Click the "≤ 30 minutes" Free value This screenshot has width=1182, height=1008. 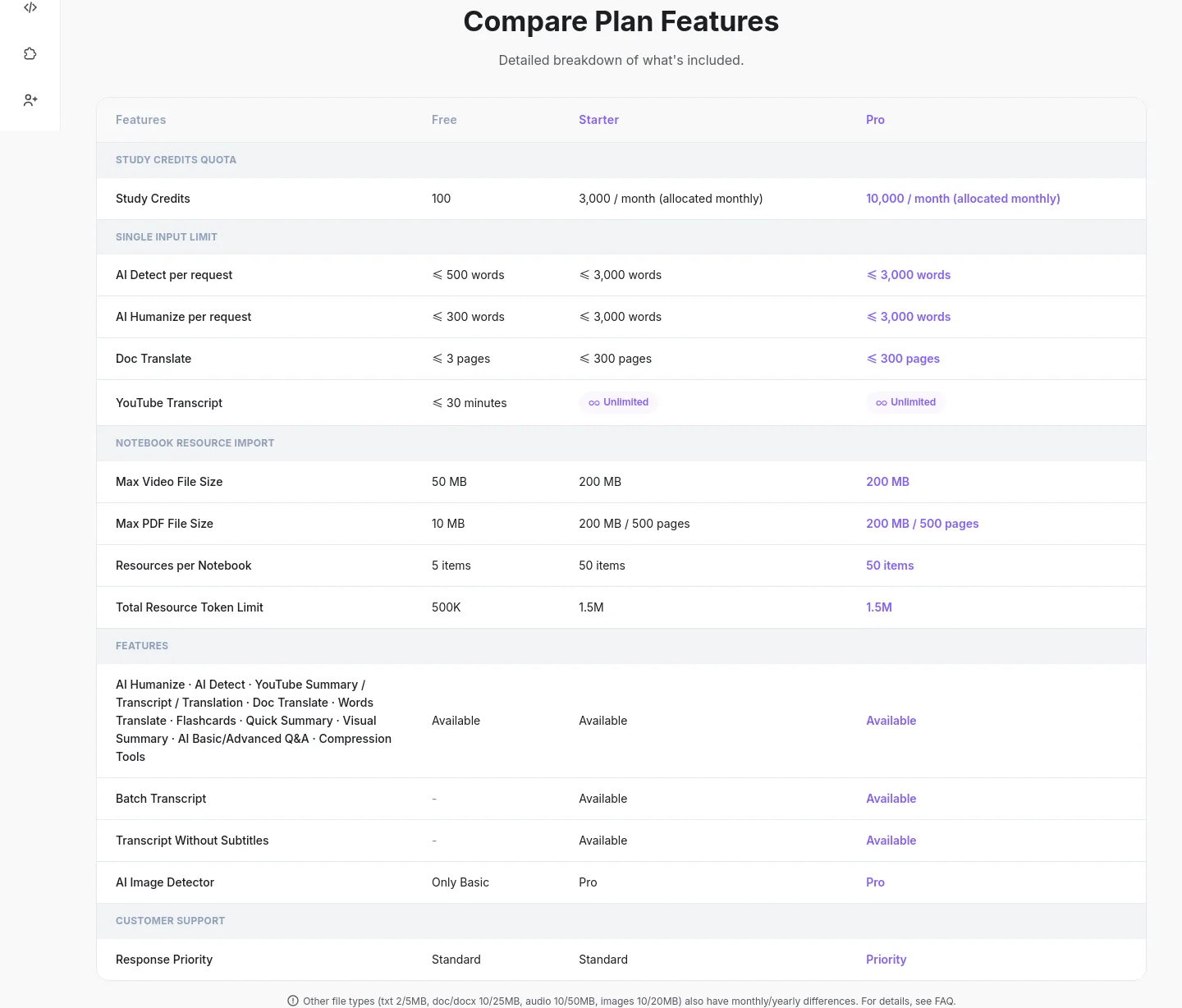point(470,403)
